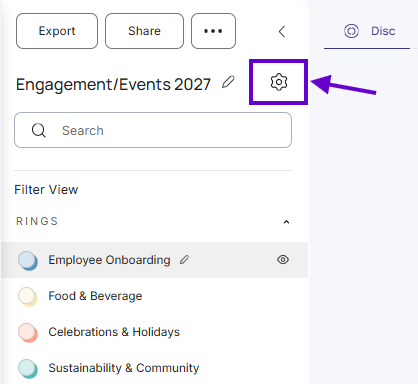Select the Employee Onboarding ring
This screenshot has height=384, width=418.
(155, 260)
